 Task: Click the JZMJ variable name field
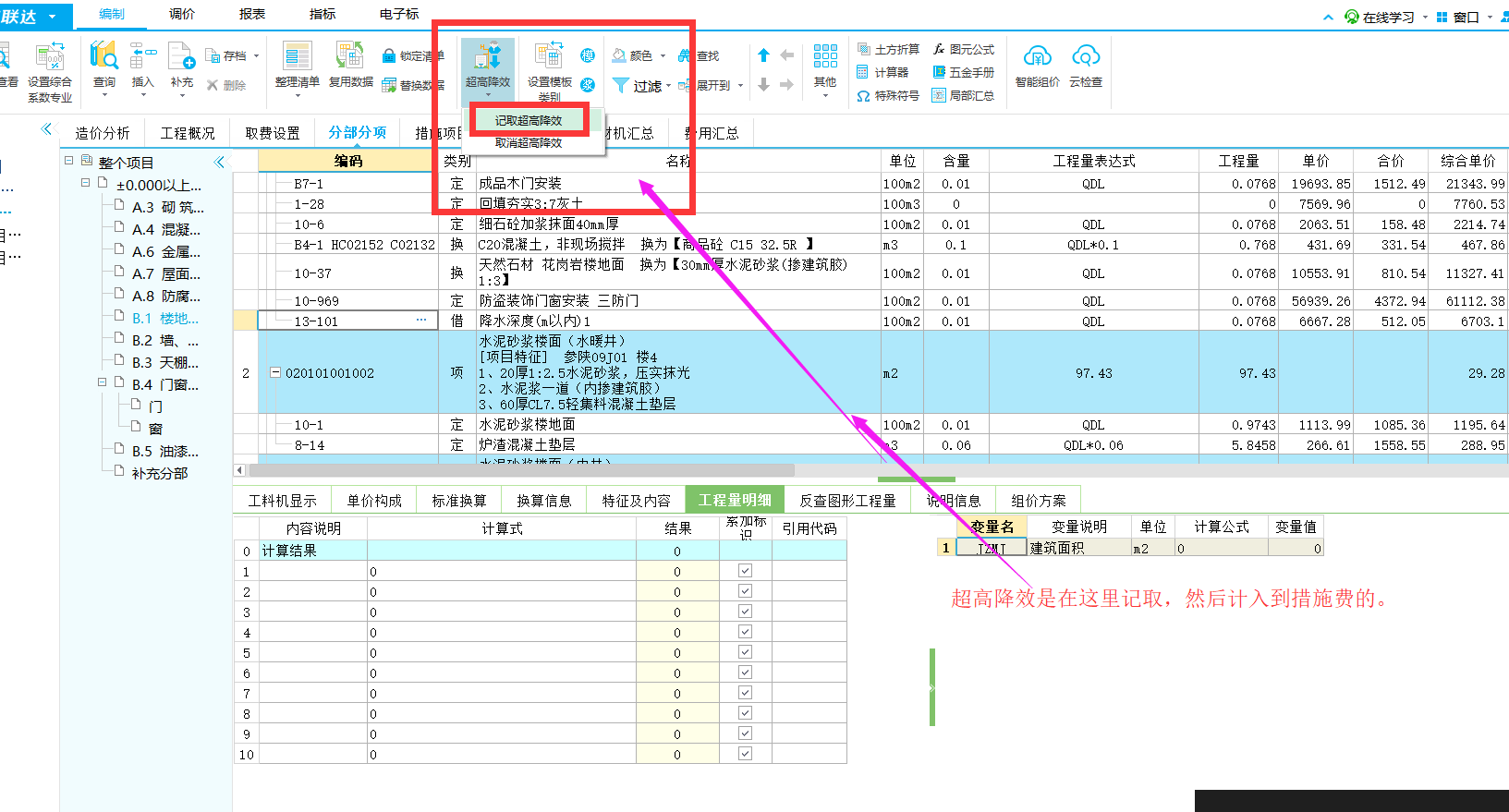point(991,548)
